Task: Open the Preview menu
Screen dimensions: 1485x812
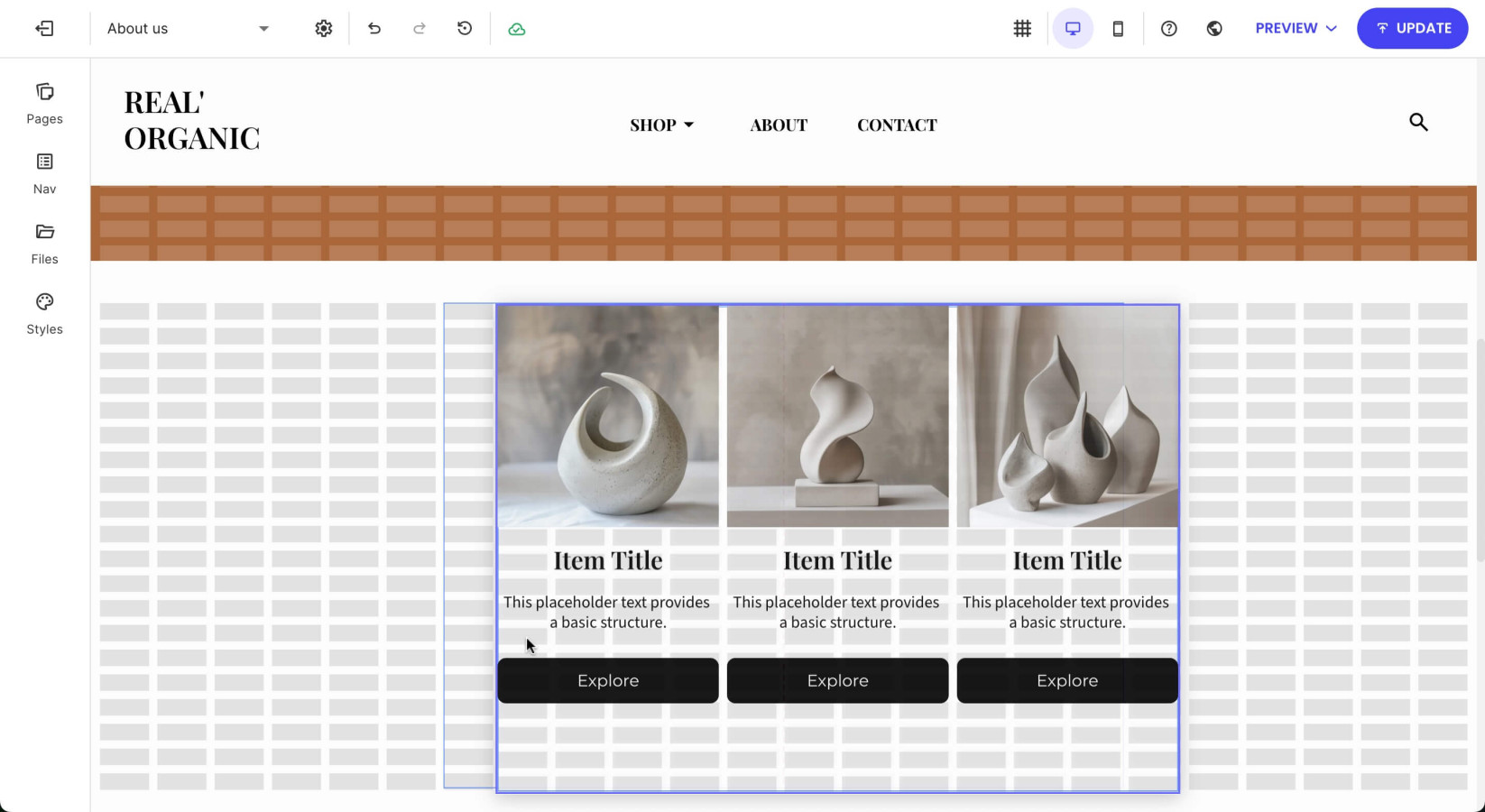Action: (1296, 29)
